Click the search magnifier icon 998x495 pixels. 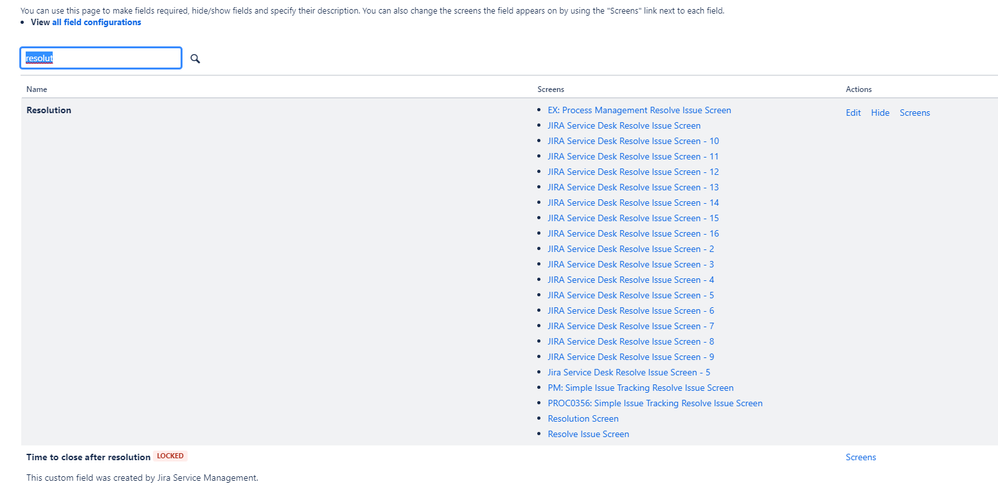pos(195,59)
